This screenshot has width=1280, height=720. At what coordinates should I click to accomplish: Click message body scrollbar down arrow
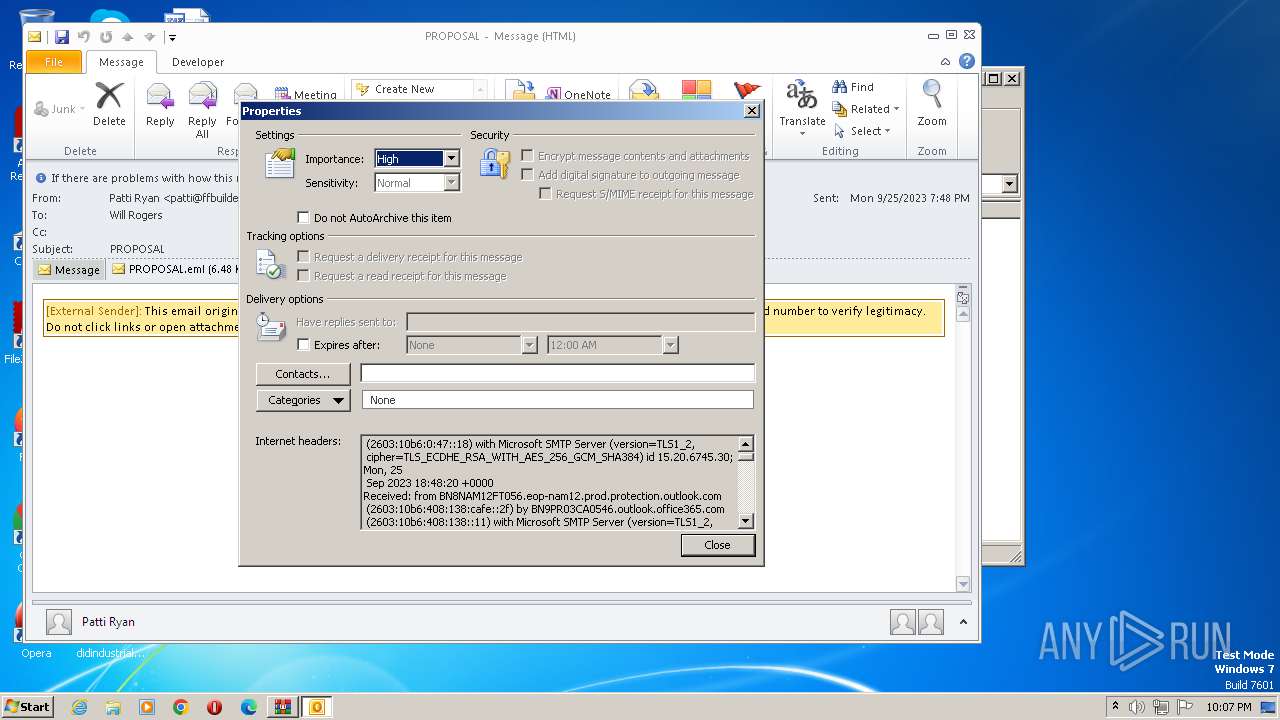(x=963, y=584)
